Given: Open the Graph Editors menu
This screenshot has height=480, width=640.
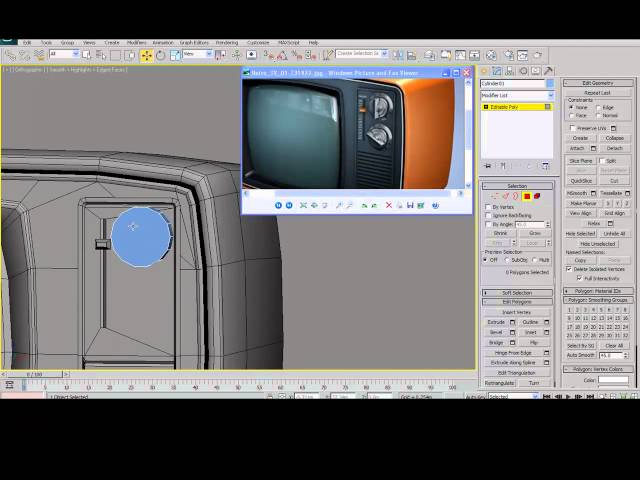Looking at the screenshot, I should [194, 42].
